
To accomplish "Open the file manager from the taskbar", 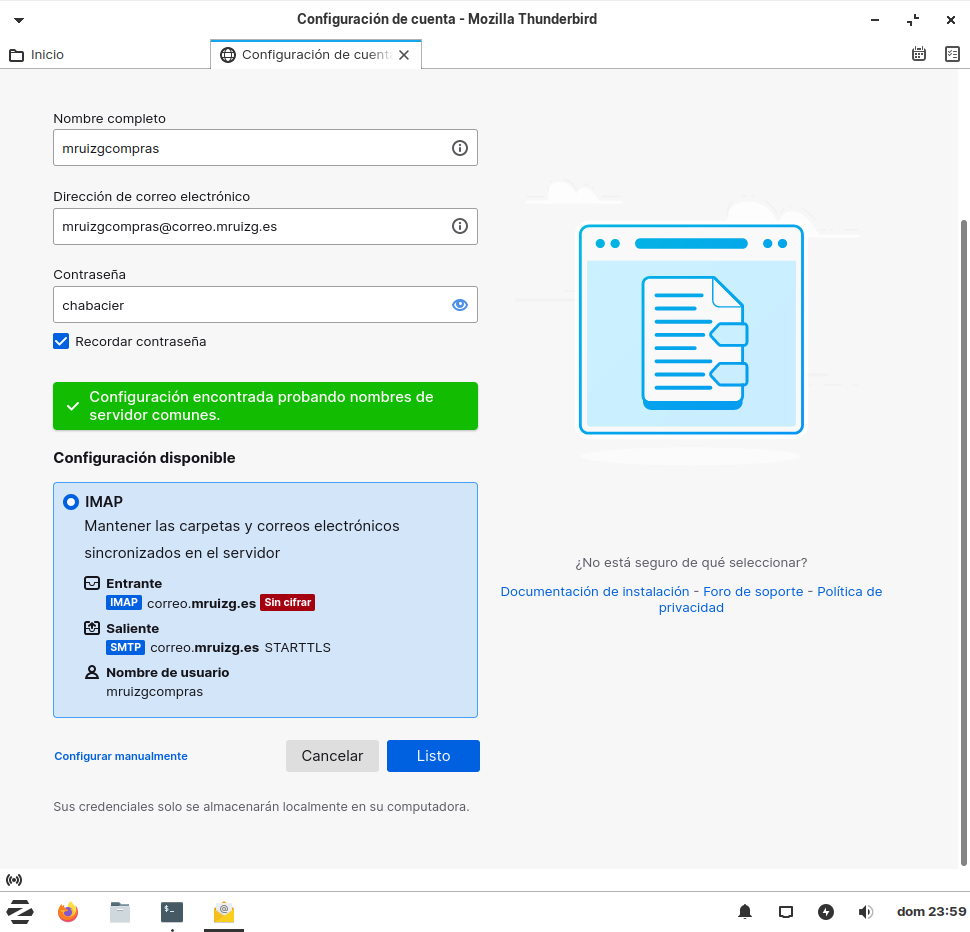I will click(x=120, y=912).
